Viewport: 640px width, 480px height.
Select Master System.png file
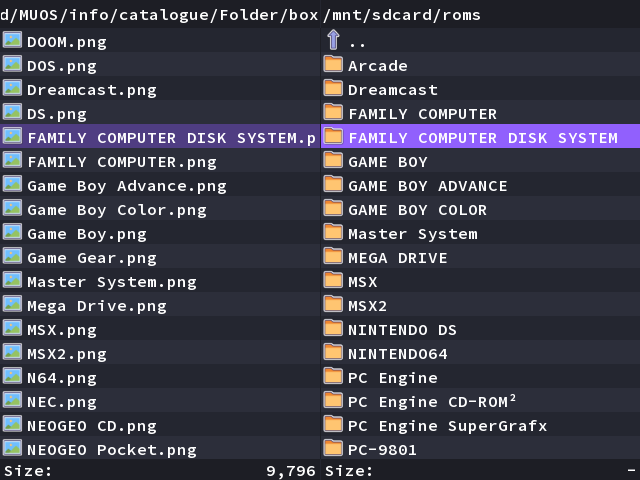[x=160, y=280]
